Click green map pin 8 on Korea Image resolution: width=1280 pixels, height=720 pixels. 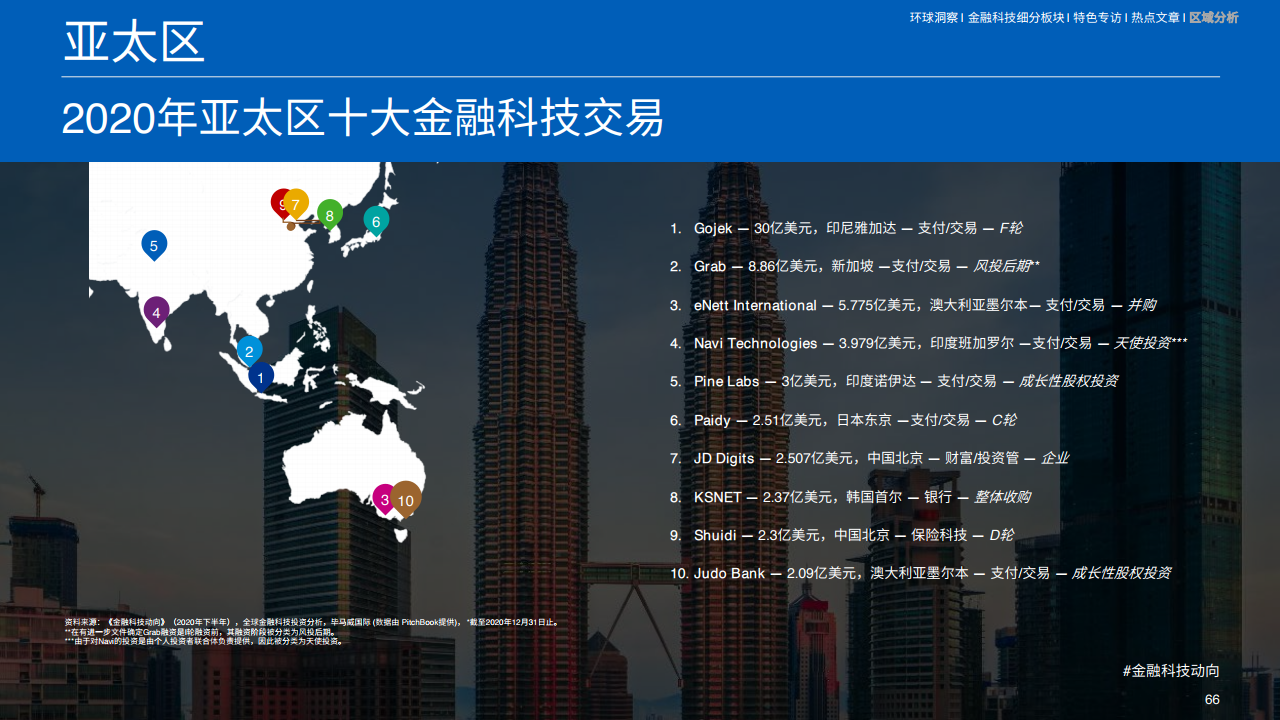point(330,215)
